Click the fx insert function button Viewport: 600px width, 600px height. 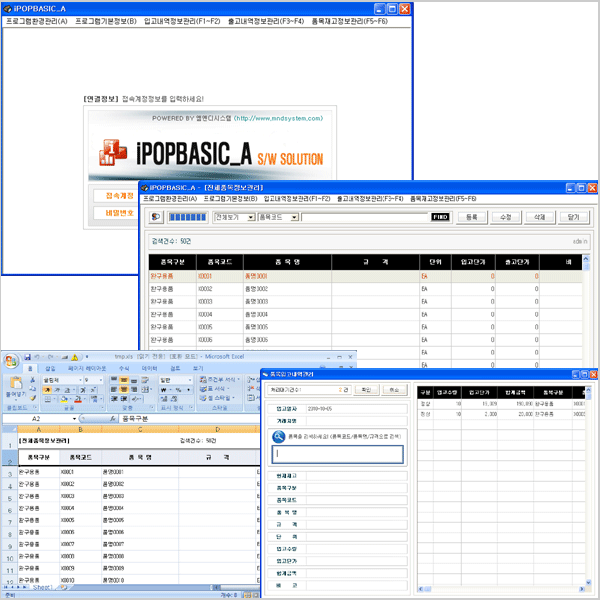[113, 419]
